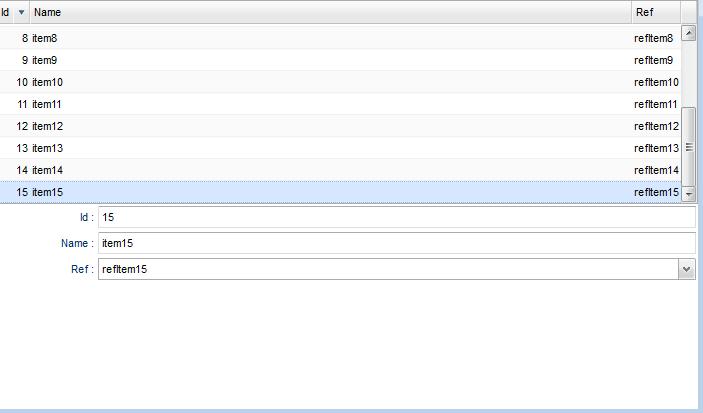The width and height of the screenshot is (703, 413).
Task: Select the item11 row
Action: point(340,104)
